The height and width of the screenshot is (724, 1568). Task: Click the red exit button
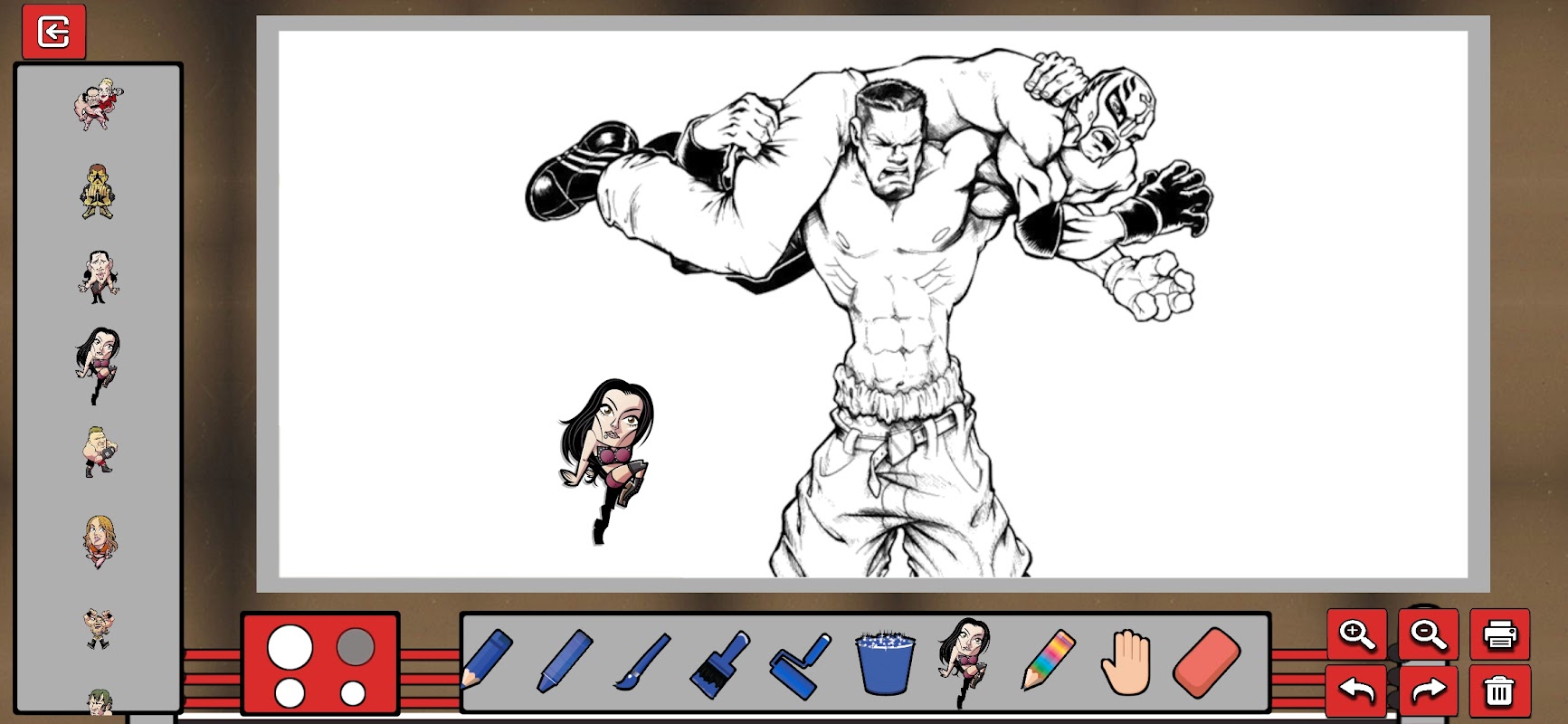pos(53,32)
